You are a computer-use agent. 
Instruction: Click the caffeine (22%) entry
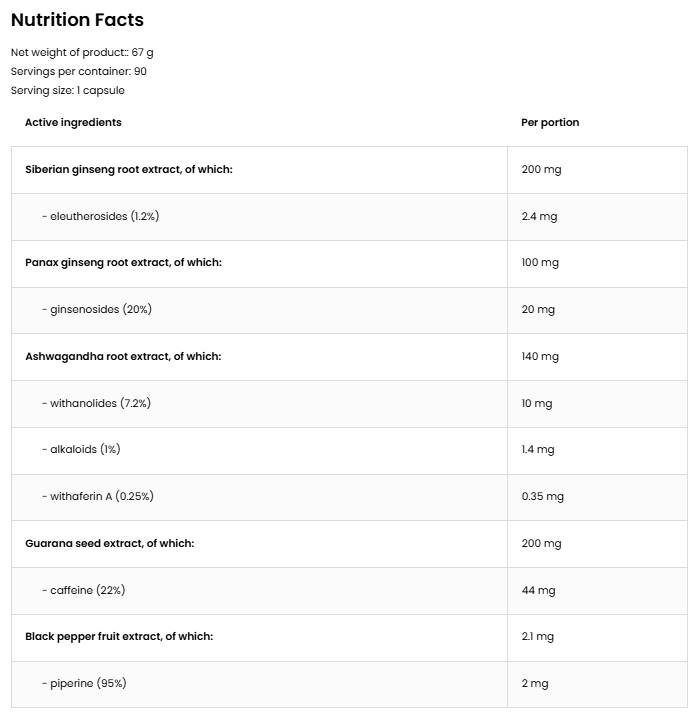[83, 590]
